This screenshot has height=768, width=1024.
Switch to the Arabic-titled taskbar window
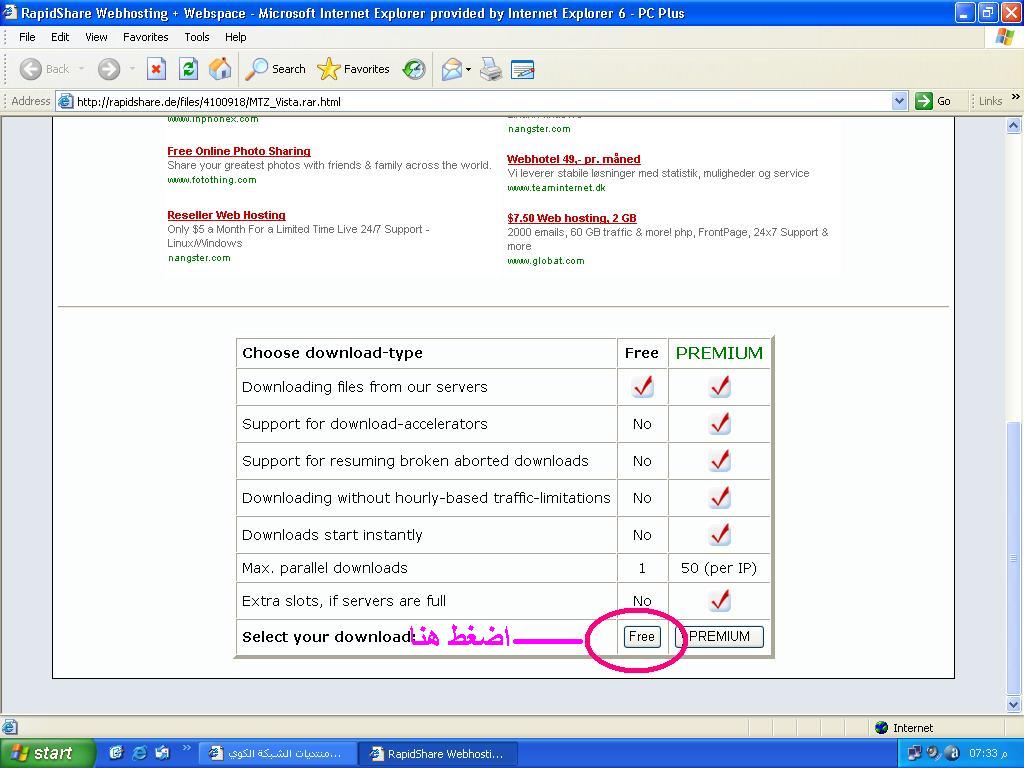277,754
